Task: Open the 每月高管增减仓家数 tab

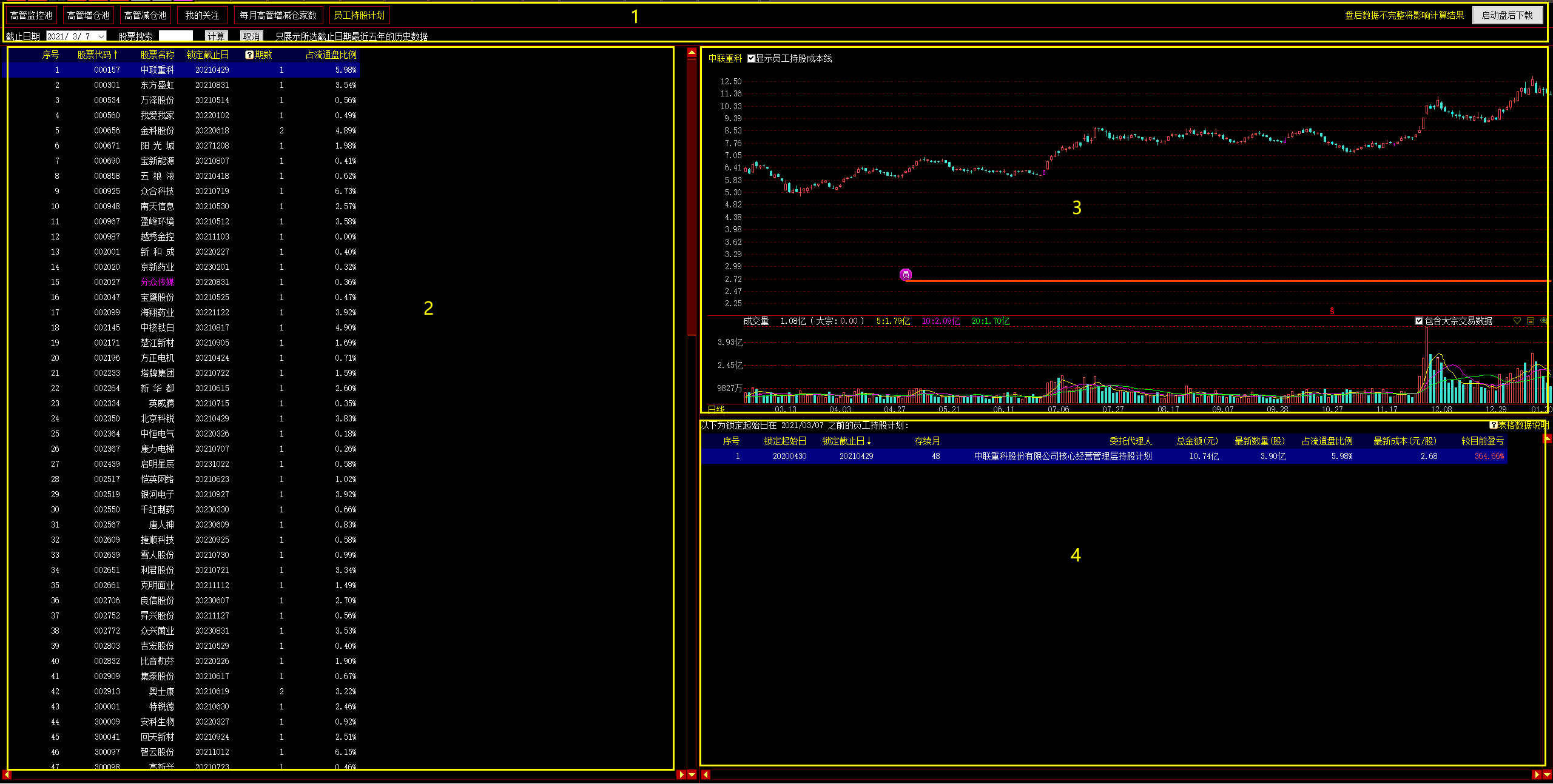Action: point(278,15)
